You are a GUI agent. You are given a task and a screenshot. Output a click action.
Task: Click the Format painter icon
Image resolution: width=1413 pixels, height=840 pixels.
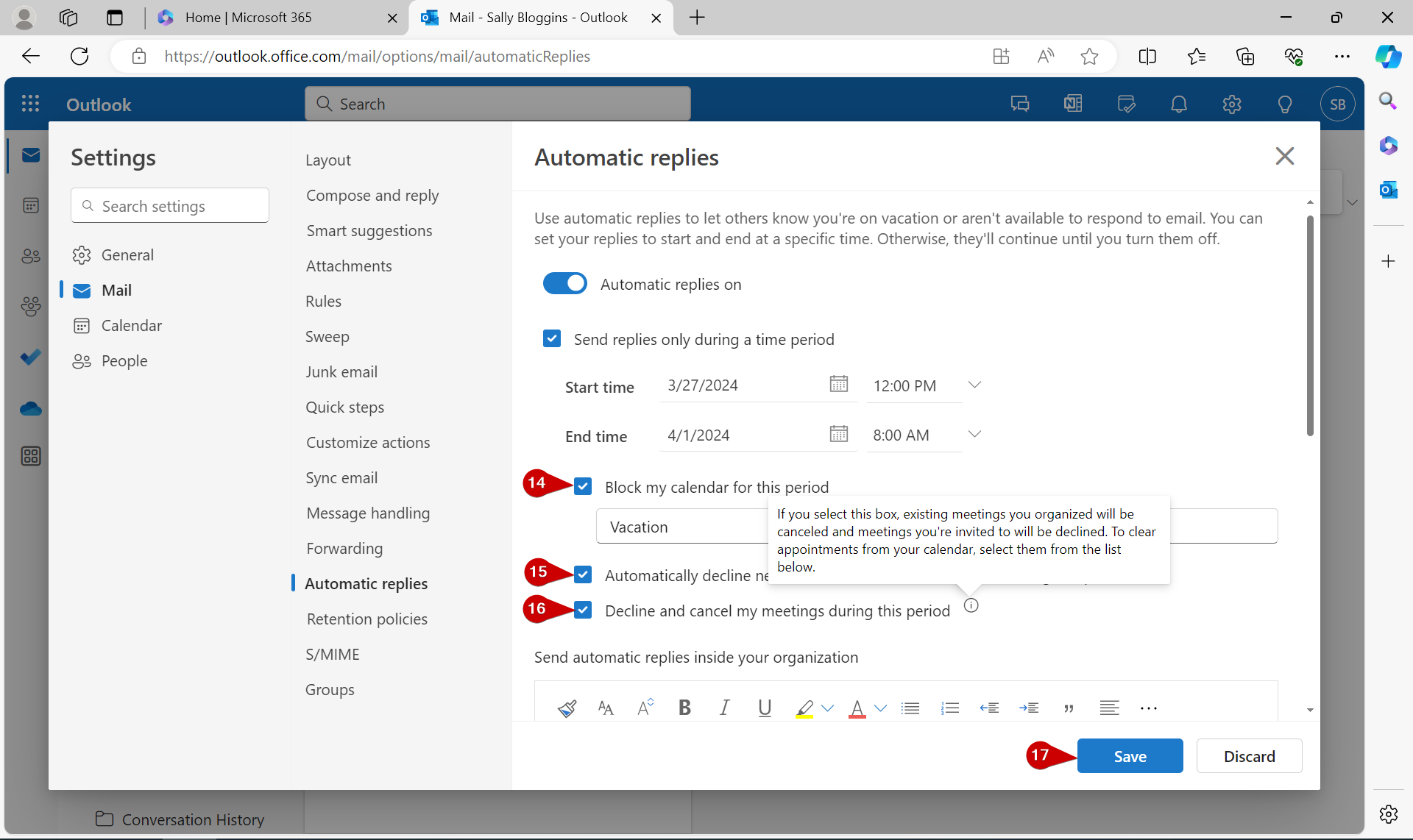point(567,708)
